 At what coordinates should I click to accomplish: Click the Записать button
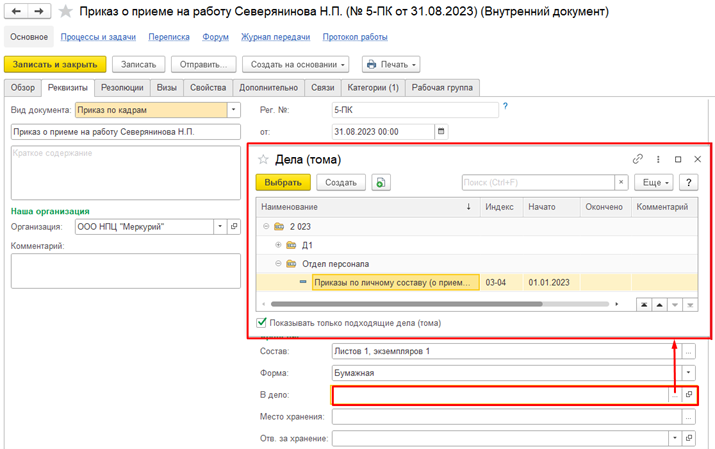point(139,65)
